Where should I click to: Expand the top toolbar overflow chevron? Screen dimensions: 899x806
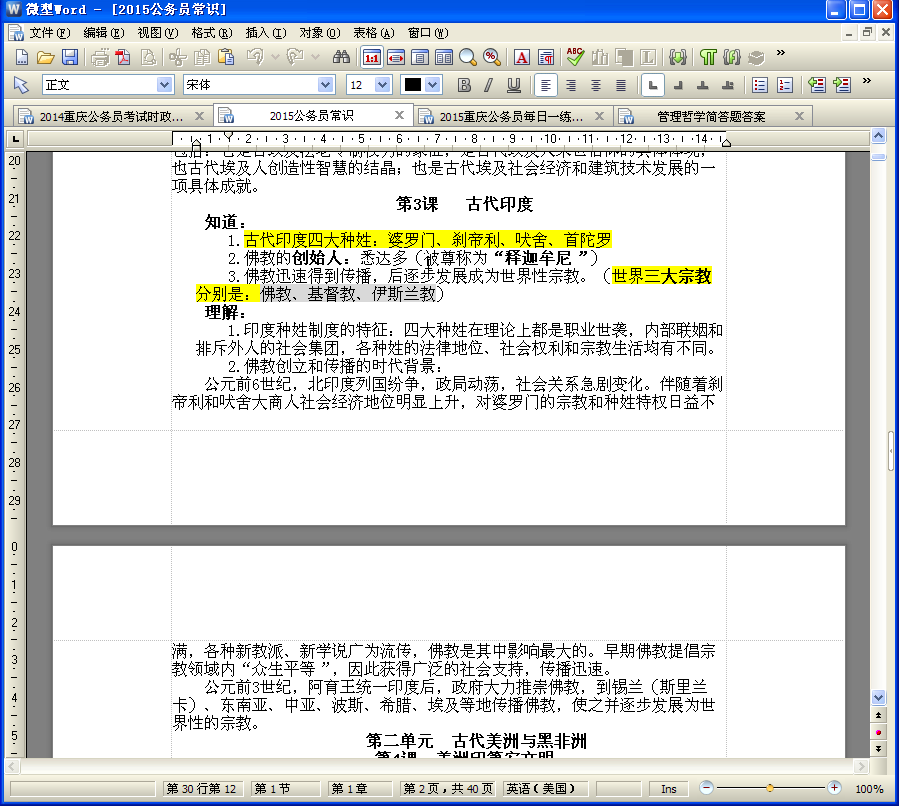(780, 53)
